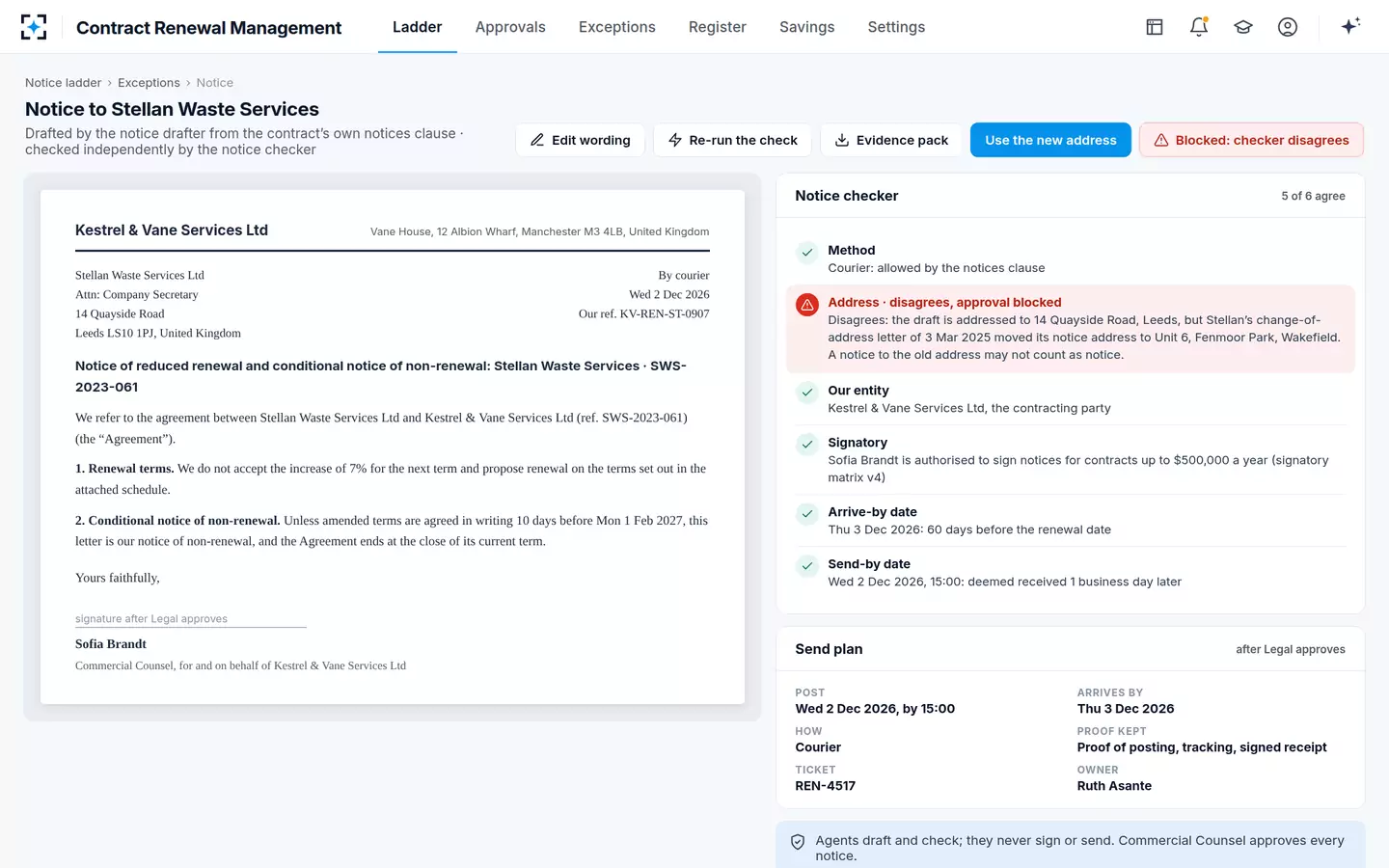Switch to the Savings tab
1389x868 pixels.
[806, 27]
